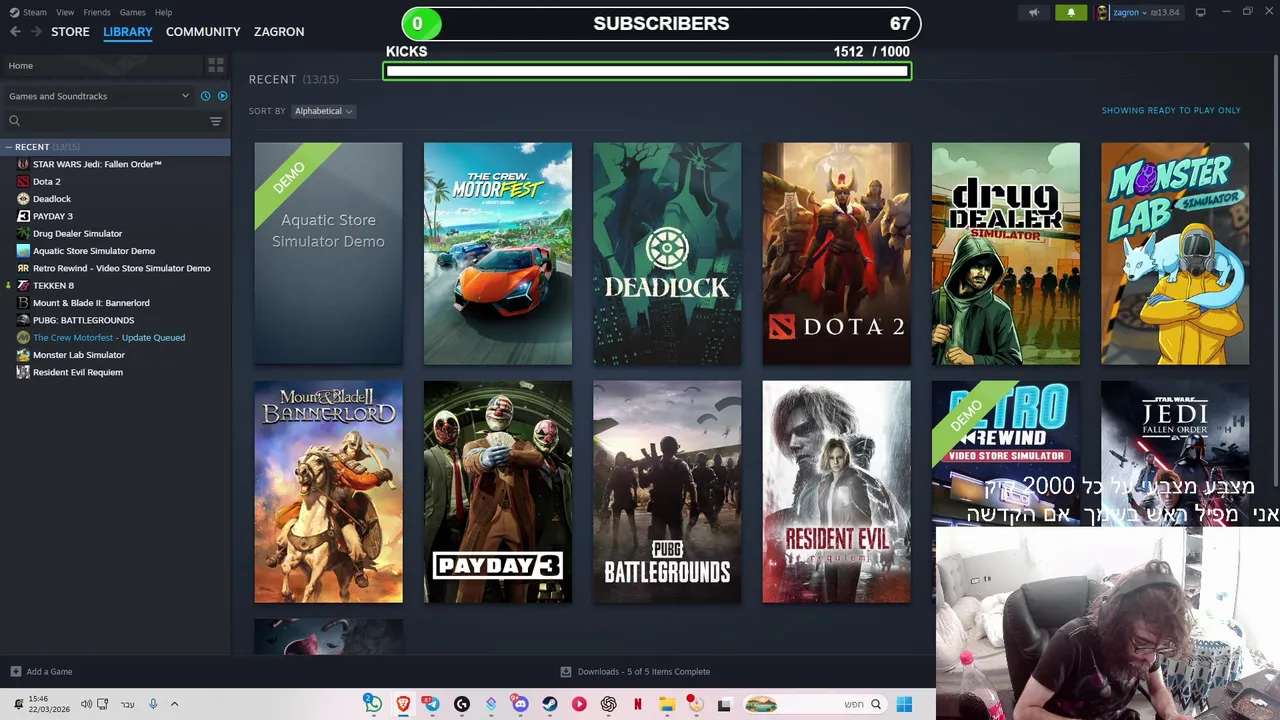Viewport: 1280px width, 720px height.
Task: Open the ZAGRON profile tab
Action: [x=279, y=32]
